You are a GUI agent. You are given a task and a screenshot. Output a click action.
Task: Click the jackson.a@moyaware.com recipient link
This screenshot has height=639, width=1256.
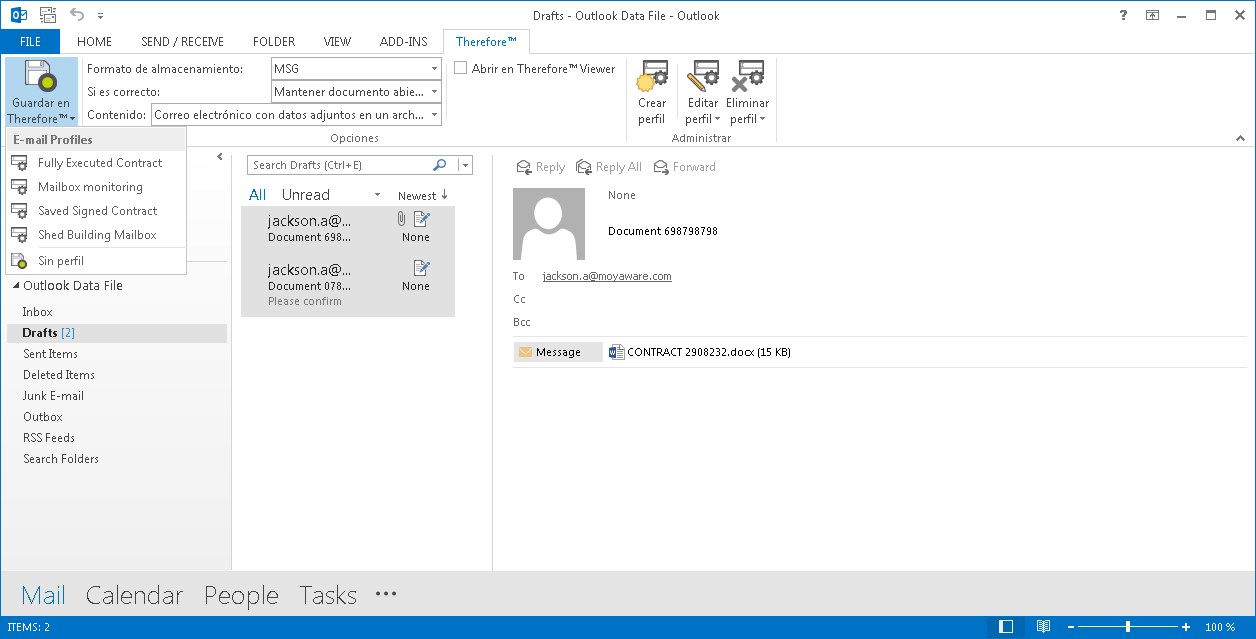[607, 276]
